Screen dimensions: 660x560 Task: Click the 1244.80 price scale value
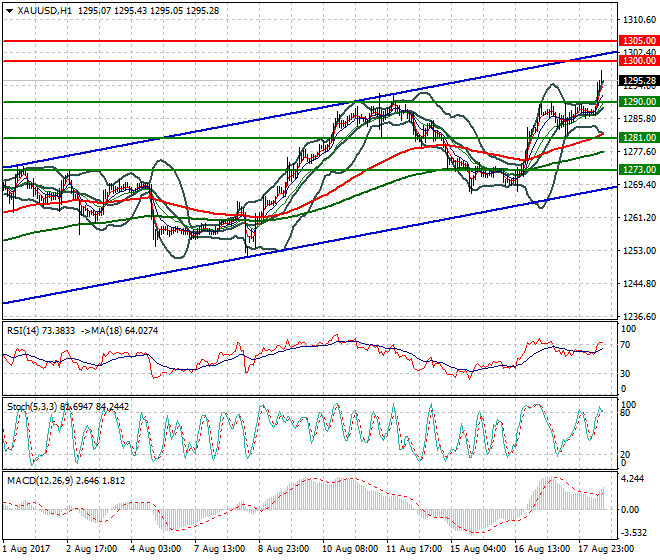click(639, 283)
